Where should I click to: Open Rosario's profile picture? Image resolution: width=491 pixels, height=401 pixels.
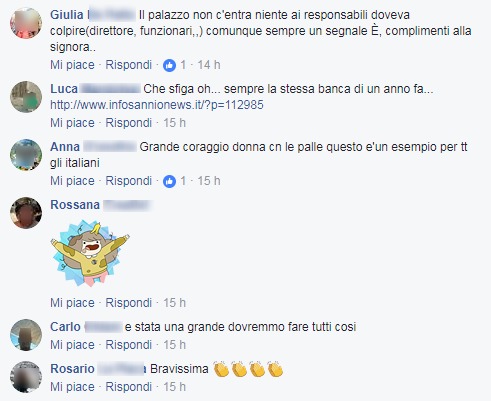point(26,377)
